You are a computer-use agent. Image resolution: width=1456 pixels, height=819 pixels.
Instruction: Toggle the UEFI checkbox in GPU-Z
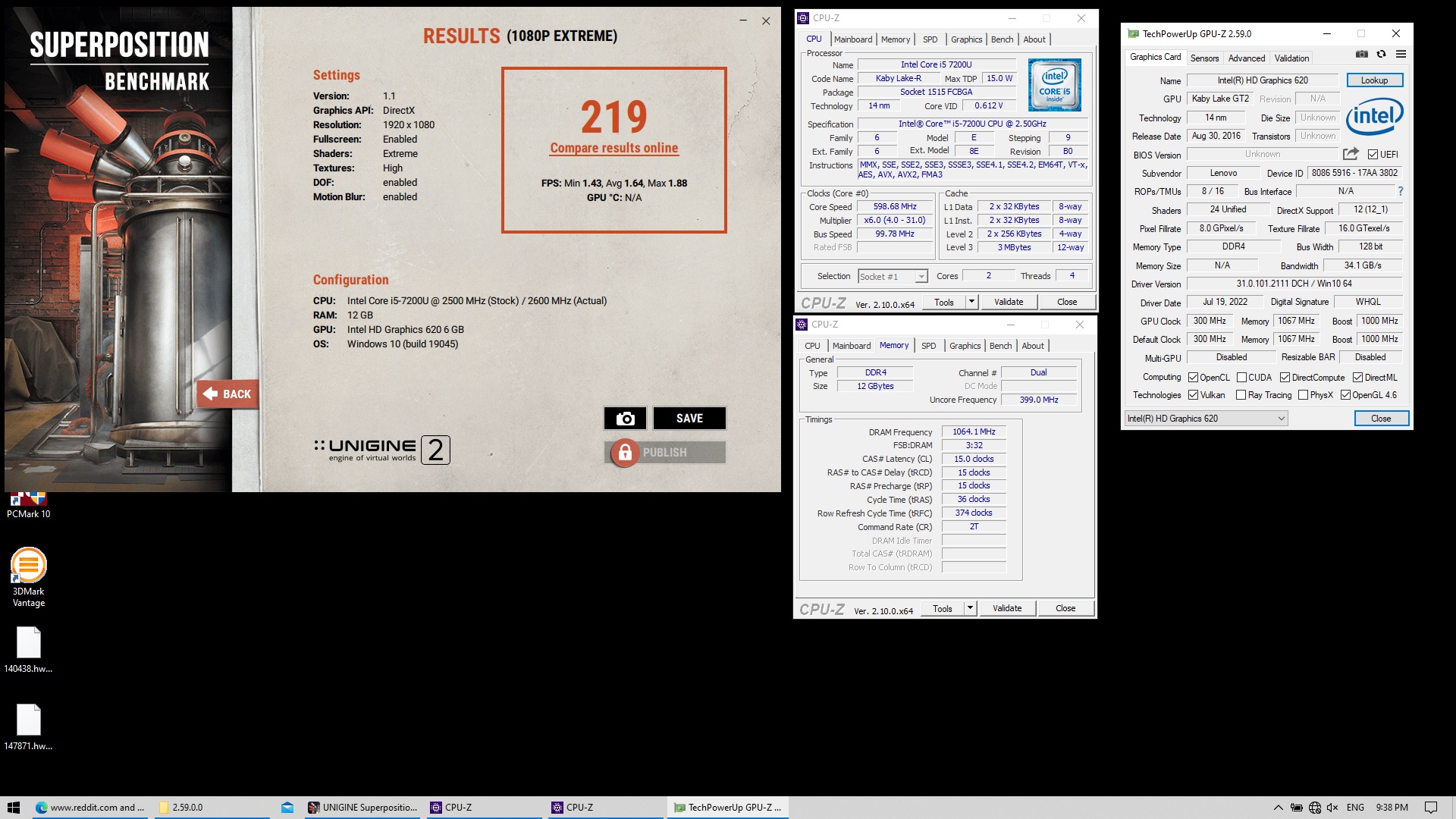tap(1373, 155)
